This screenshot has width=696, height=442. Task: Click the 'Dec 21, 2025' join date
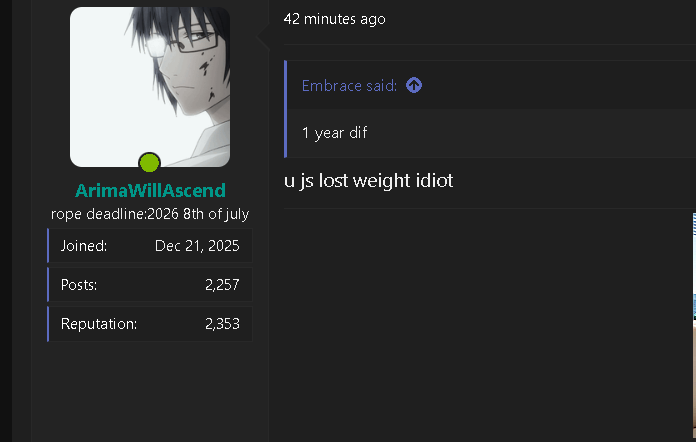[x=197, y=245]
